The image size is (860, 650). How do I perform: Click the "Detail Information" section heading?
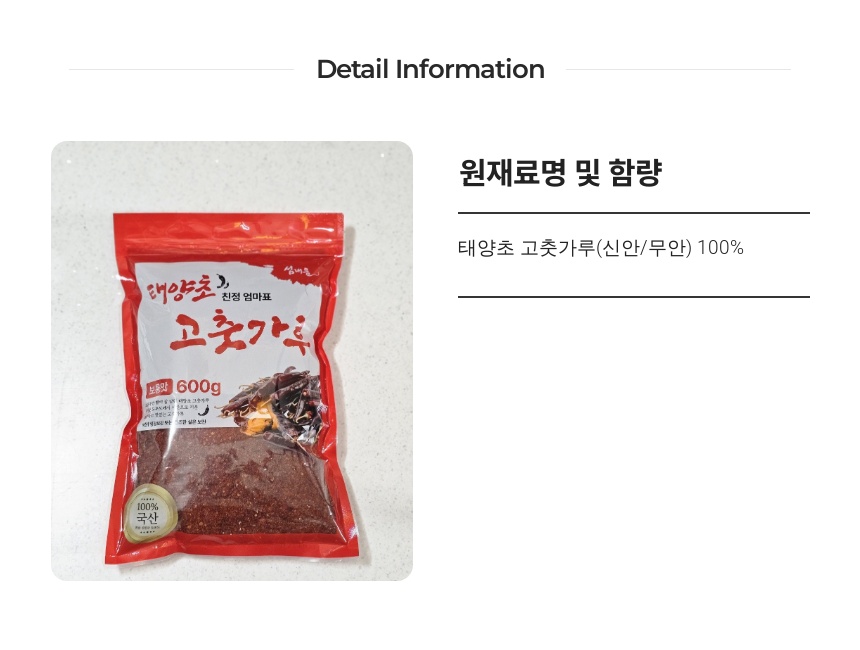430,69
